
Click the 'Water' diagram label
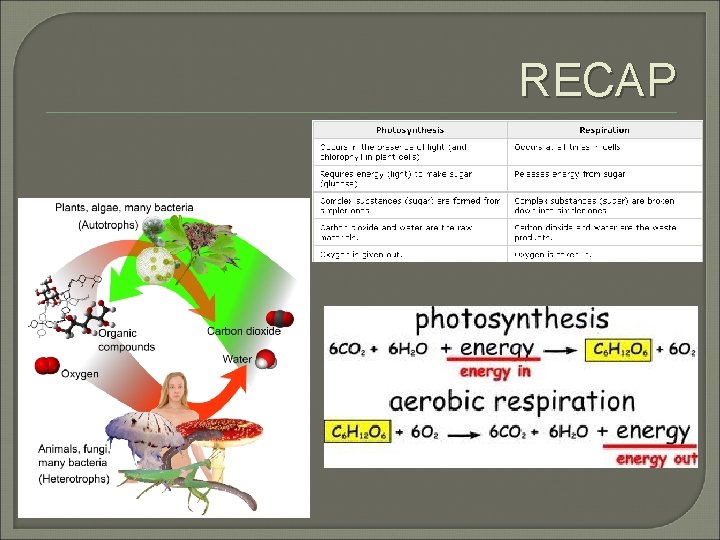[237, 359]
